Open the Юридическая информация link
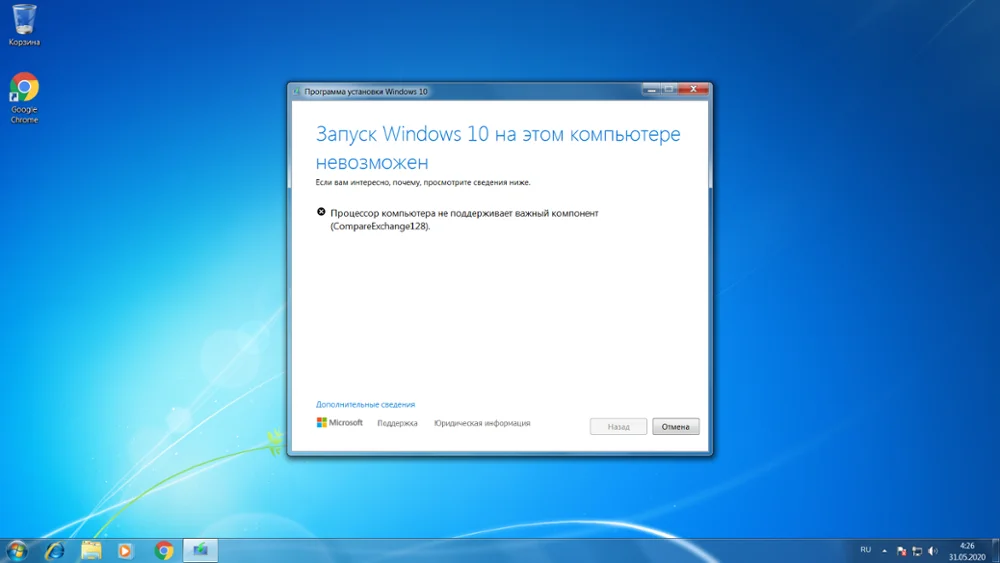 (482, 423)
